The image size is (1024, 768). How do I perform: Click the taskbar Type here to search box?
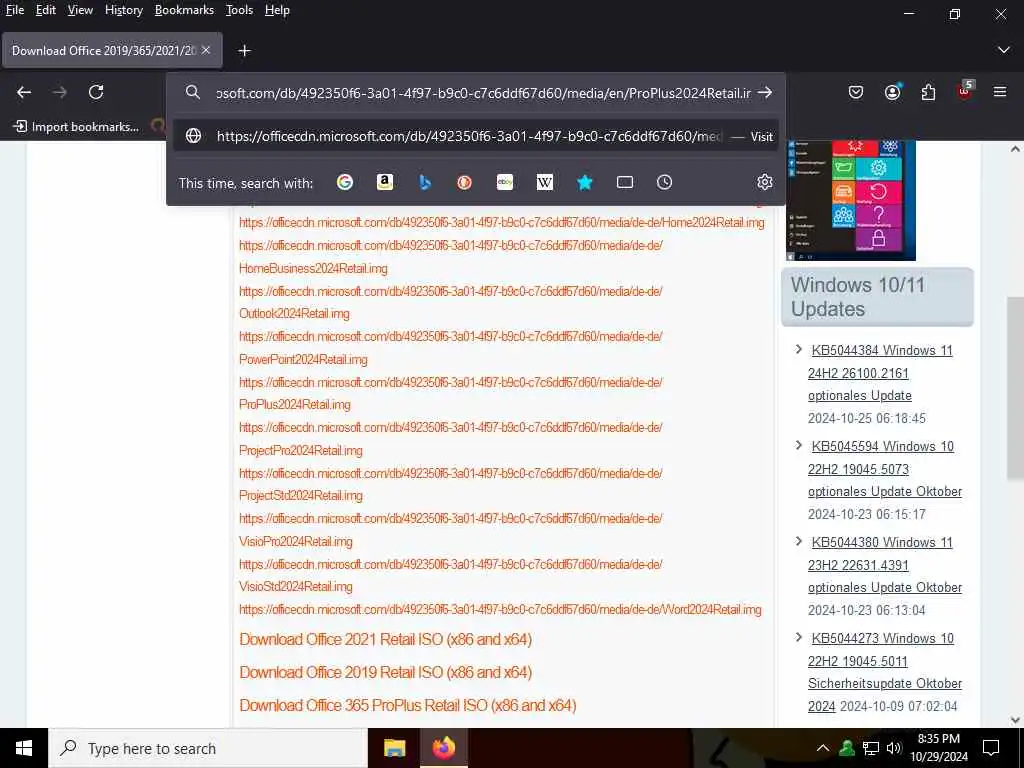pyautogui.click(x=208, y=748)
